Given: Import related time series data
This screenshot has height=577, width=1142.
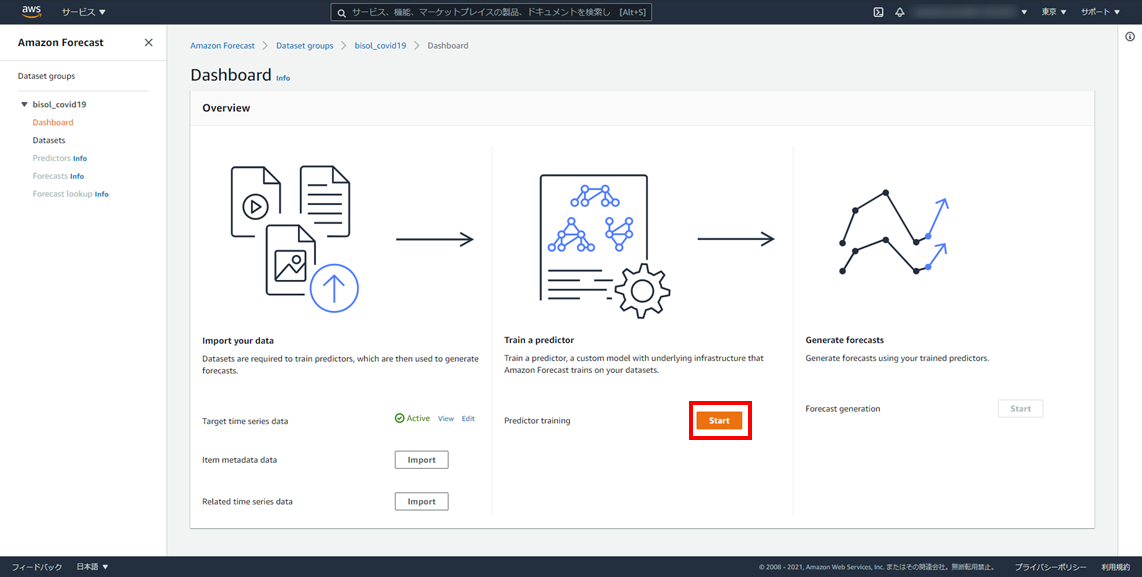Looking at the screenshot, I should (421, 501).
